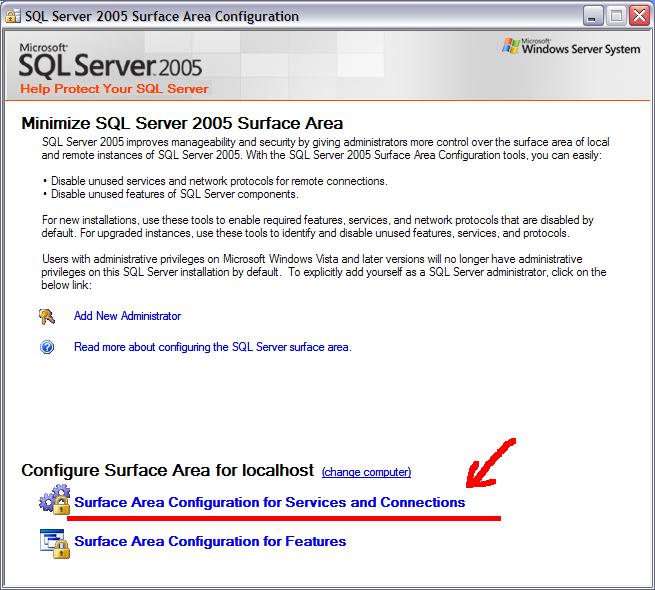This screenshot has width=655, height=590.
Task: Minimize the Surface Area Configuration window
Action: tap(593, 16)
